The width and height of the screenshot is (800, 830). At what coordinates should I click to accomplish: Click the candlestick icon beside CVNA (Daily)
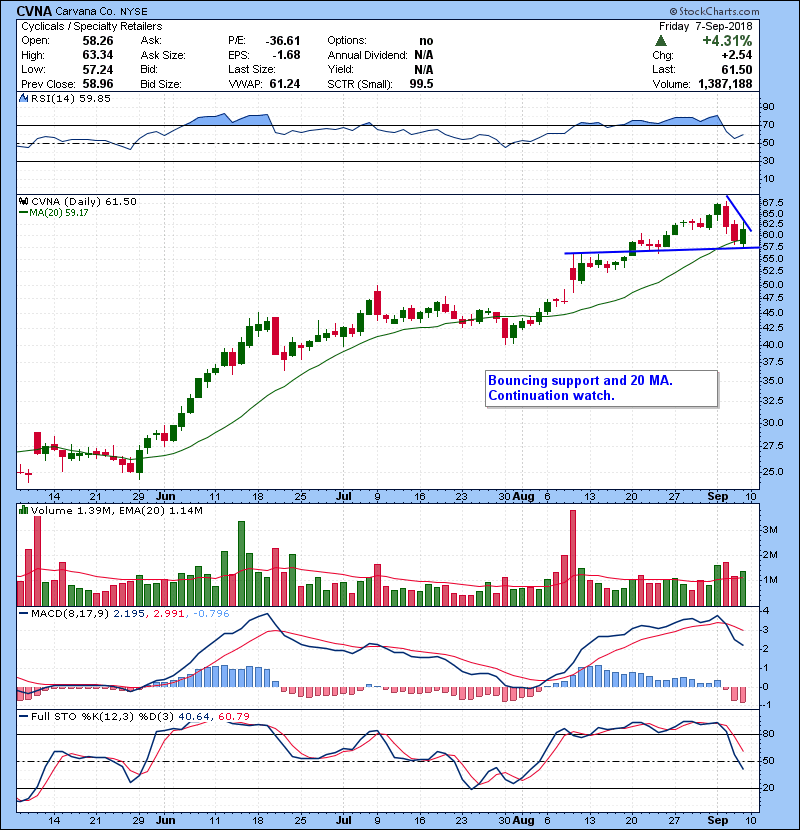point(24,201)
